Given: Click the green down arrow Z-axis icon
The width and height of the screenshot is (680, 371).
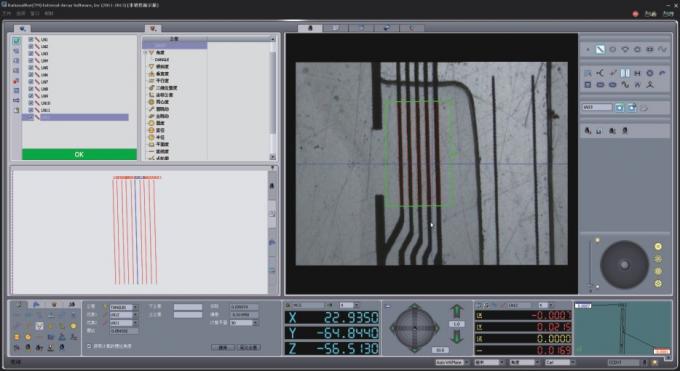Looking at the screenshot, I should (x=456, y=337).
